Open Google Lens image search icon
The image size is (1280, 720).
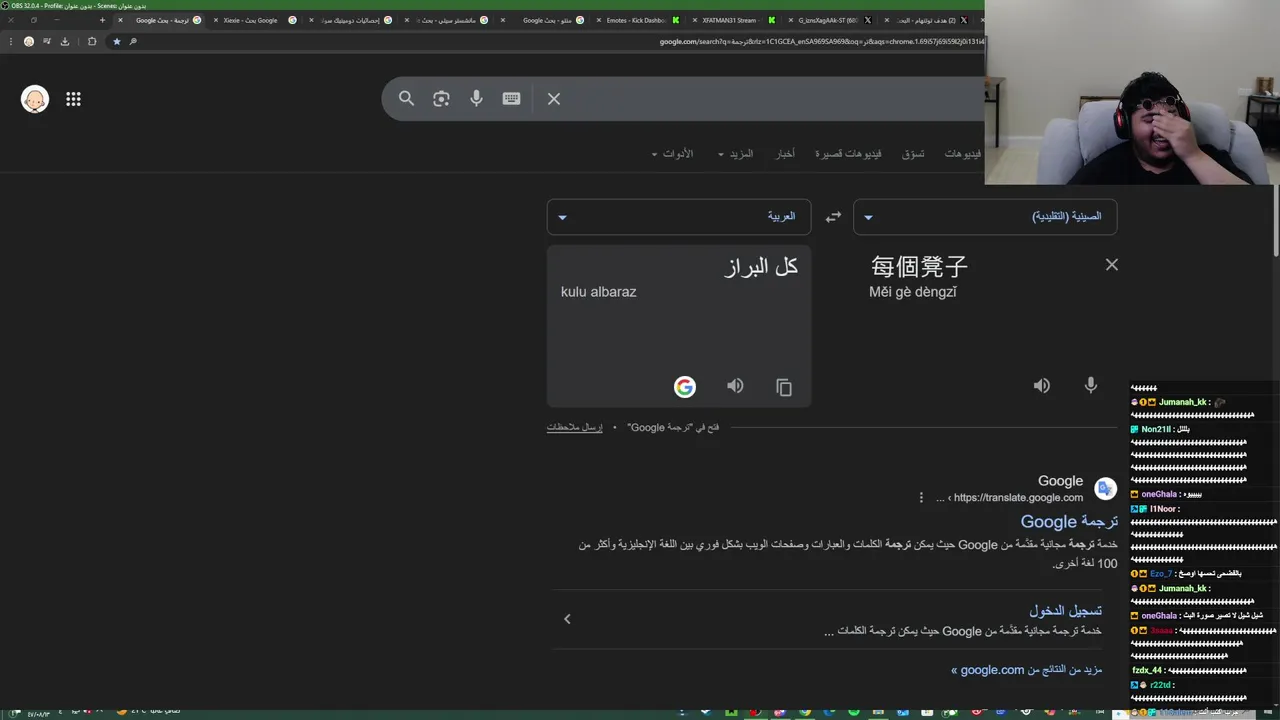[x=441, y=98]
